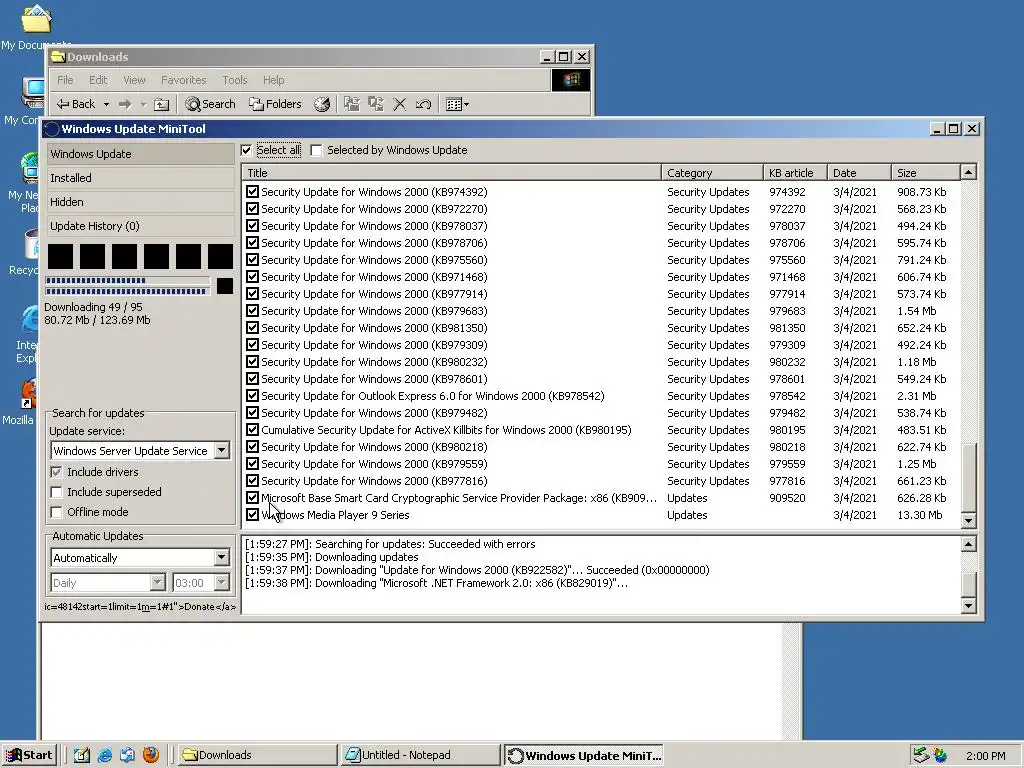The image size is (1024, 768).
Task: Switch to Untitled - Notepad in taskbar
Action: click(419, 755)
